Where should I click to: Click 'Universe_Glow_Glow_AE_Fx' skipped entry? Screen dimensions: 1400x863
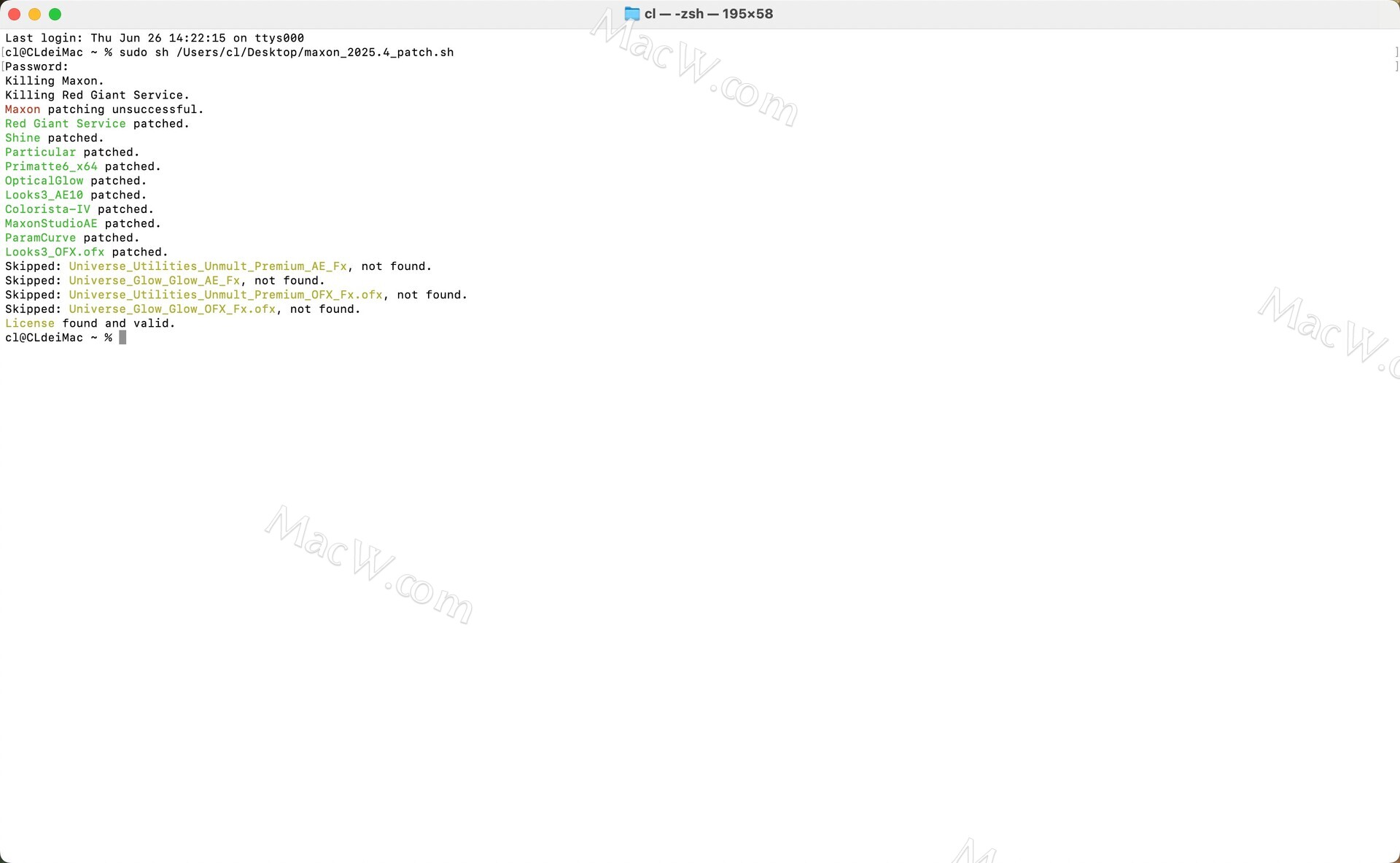[x=155, y=281]
